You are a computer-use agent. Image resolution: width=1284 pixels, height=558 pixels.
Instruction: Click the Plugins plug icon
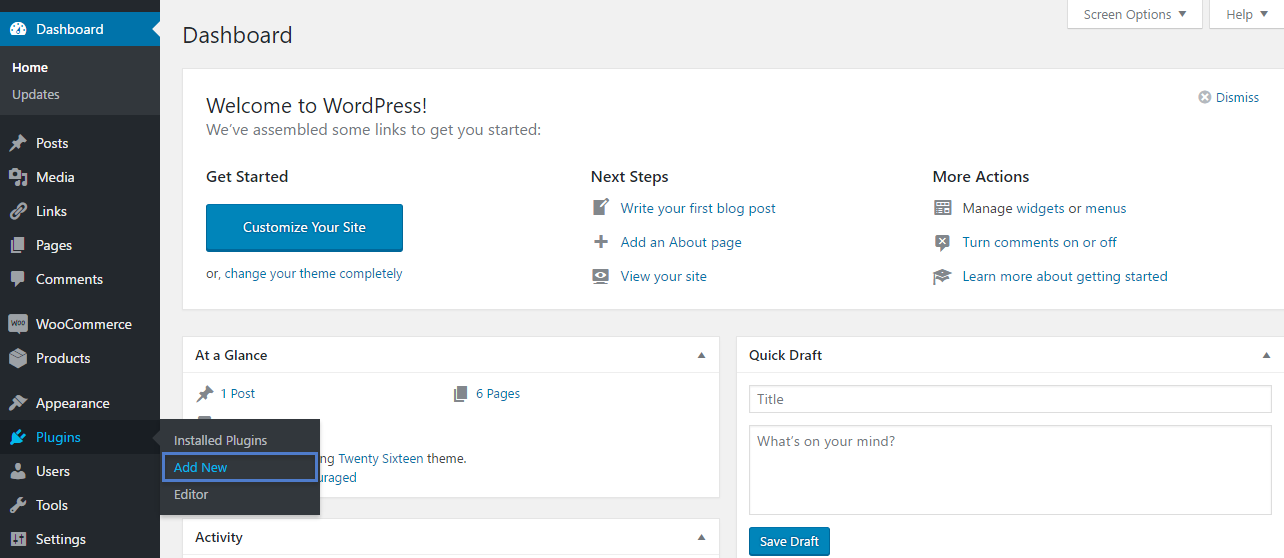coord(18,437)
